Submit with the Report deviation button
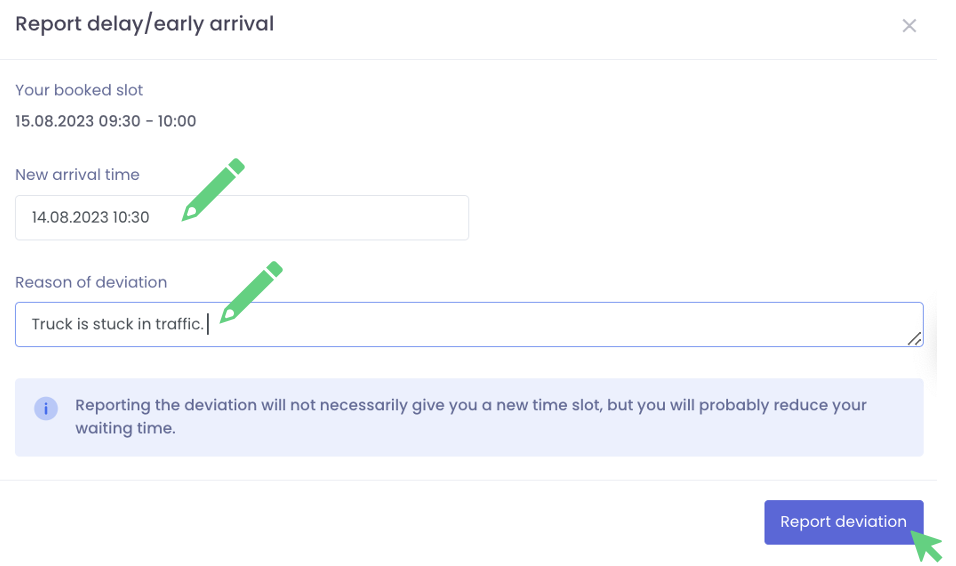Viewport: 956px width, 566px height. click(x=842, y=522)
